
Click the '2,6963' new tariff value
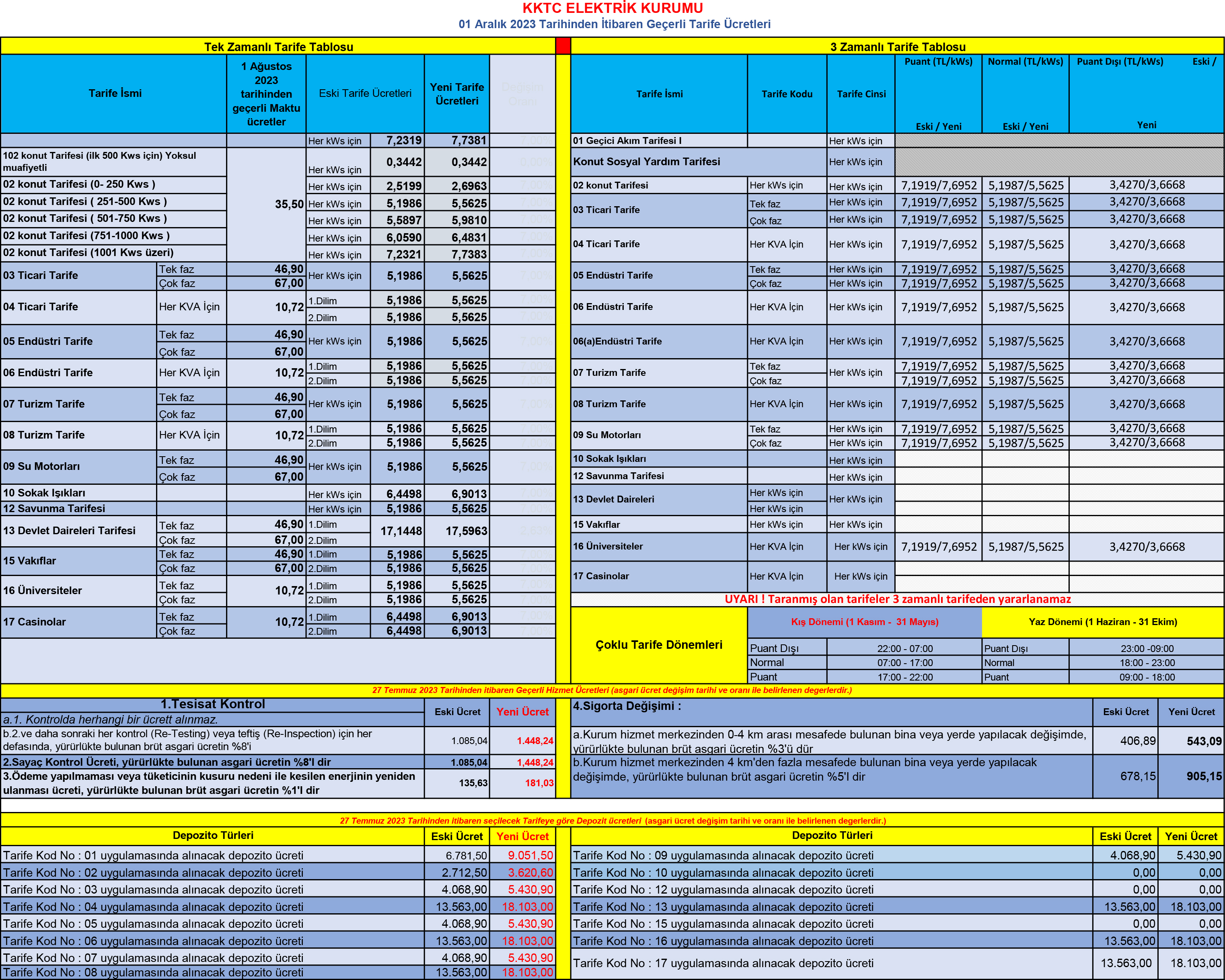(x=457, y=186)
